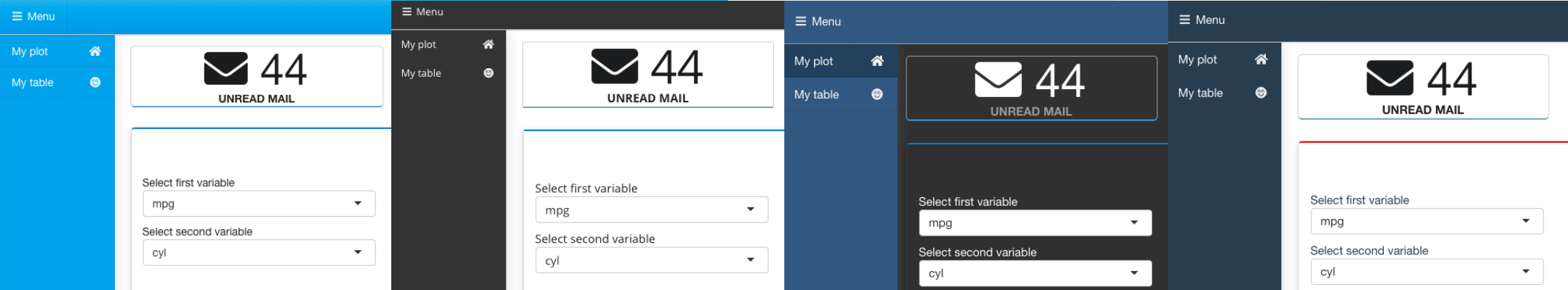This screenshot has height=290, width=1568.
Task: Click smiley icon in steel blue sidebar
Action: coord(877,94)
